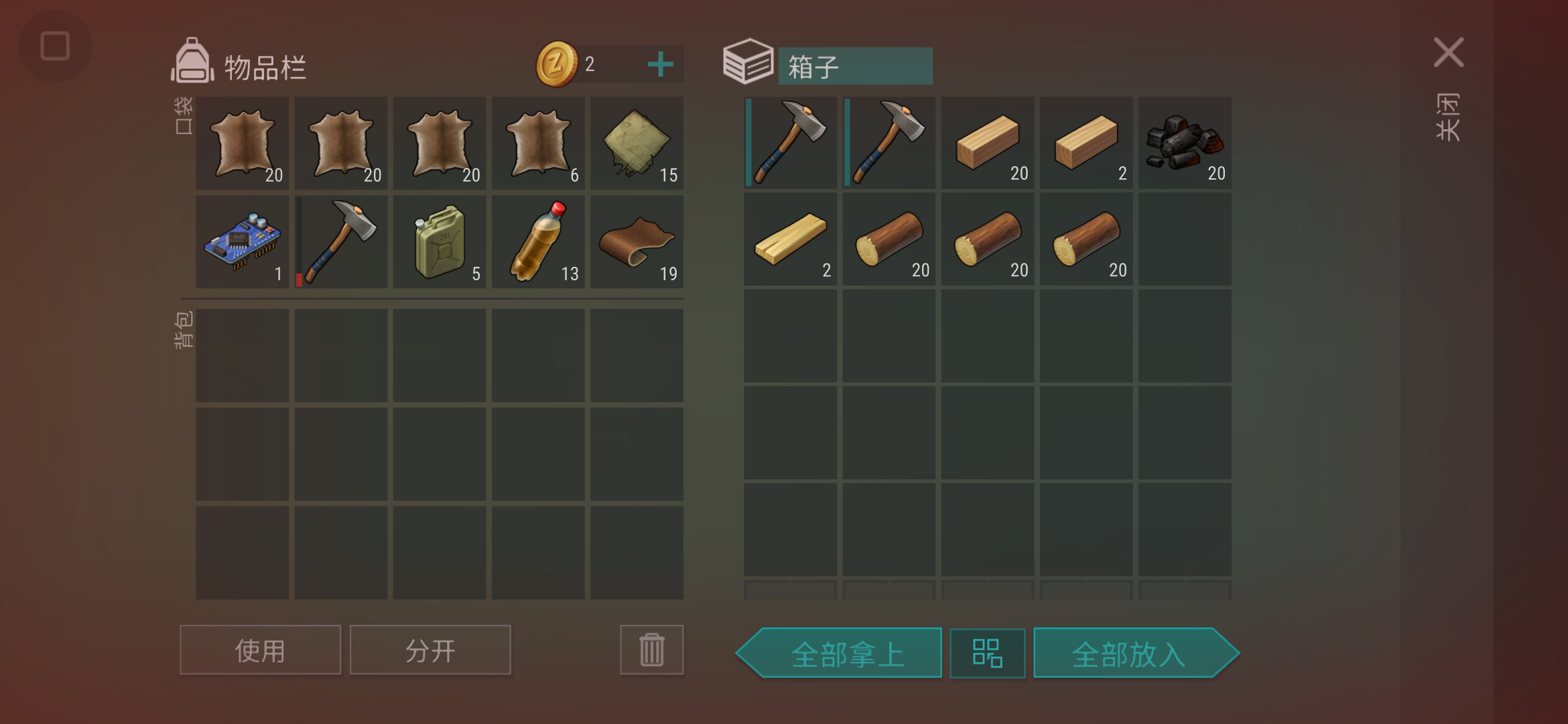The image size is (1568, 724).
Task: Click the plus icon to add coins
Action: [661, 64]
